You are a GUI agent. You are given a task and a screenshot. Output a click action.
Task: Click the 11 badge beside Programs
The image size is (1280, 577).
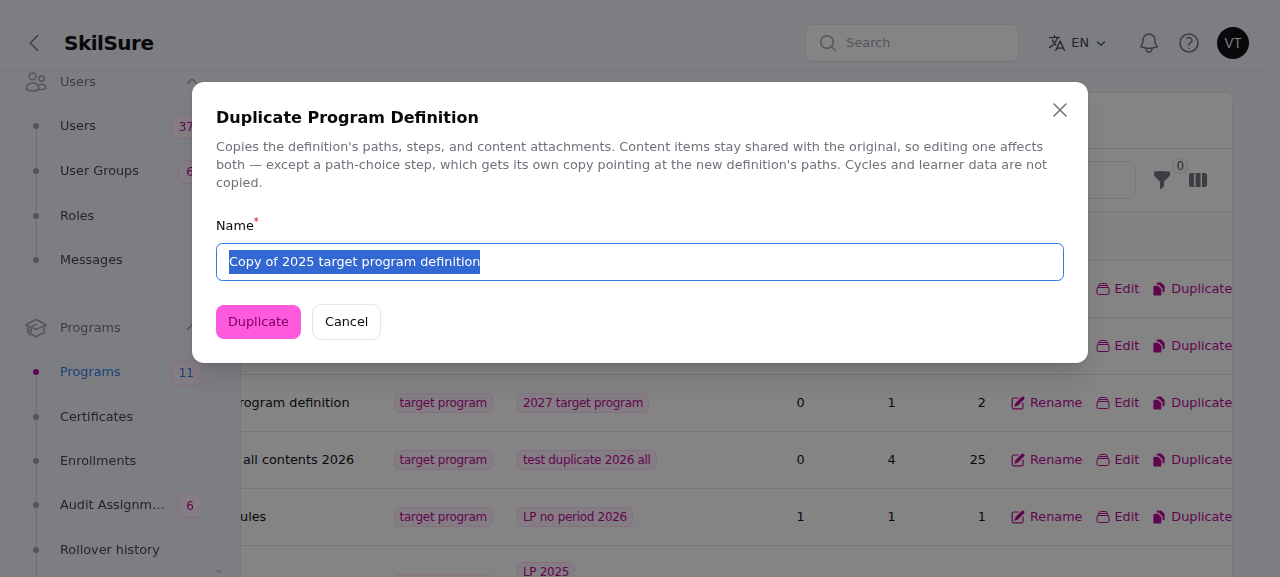186,373
